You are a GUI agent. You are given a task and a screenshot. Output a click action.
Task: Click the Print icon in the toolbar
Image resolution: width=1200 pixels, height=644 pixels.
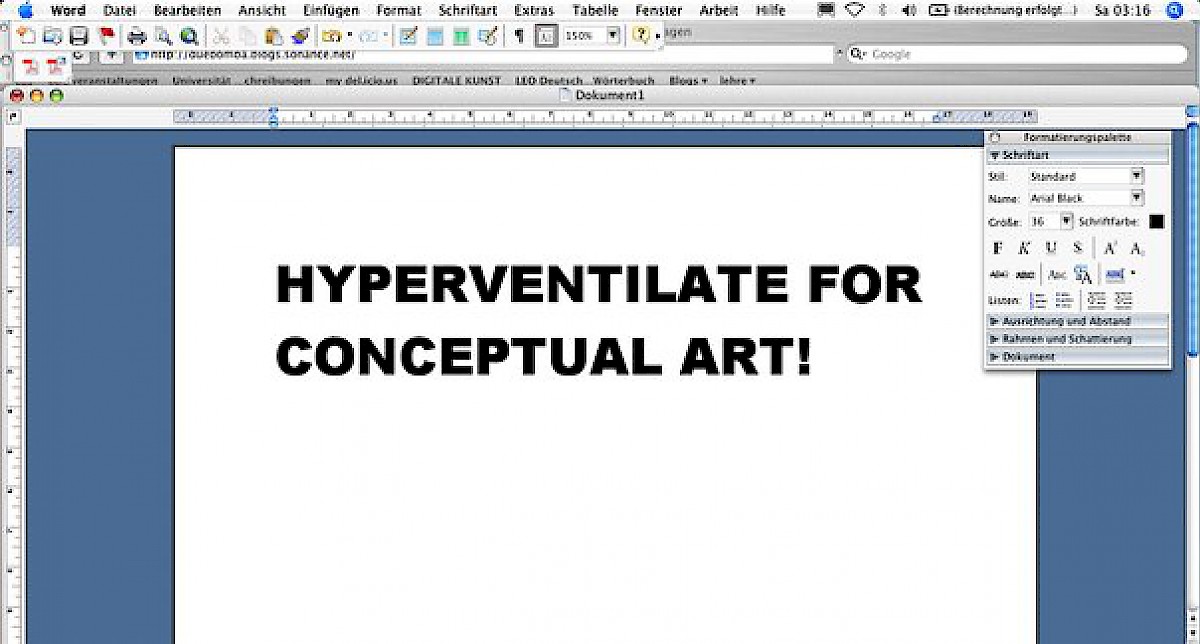(137, 36)
